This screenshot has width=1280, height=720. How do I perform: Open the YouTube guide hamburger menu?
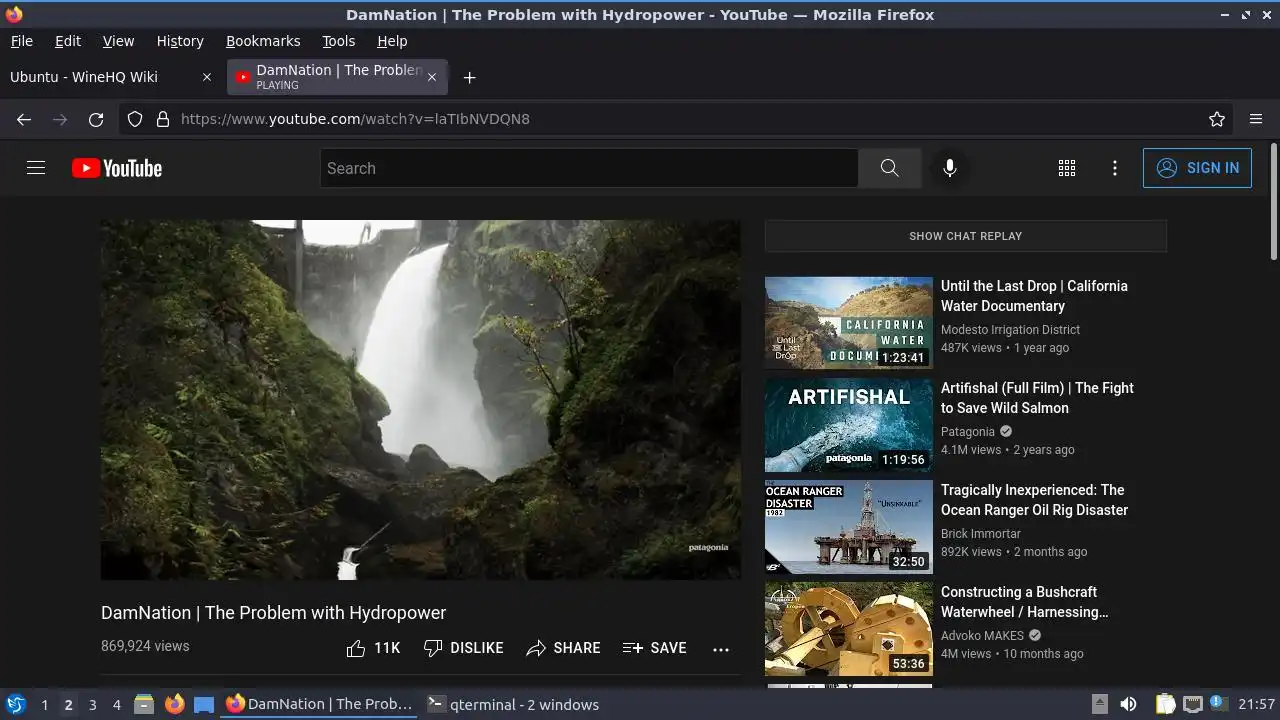pos(36,168)
